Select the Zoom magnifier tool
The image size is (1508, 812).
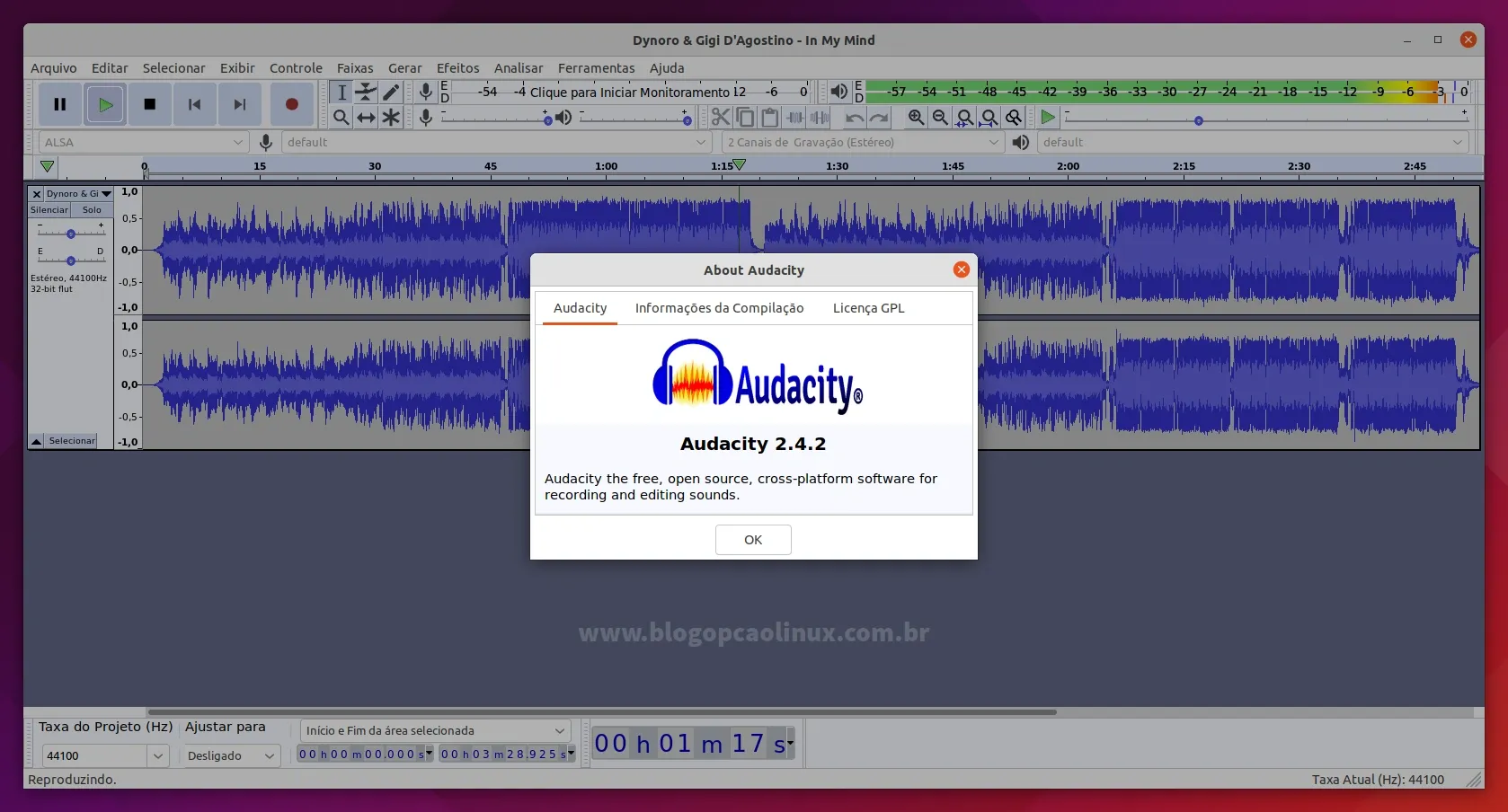(x=342, y=117)
